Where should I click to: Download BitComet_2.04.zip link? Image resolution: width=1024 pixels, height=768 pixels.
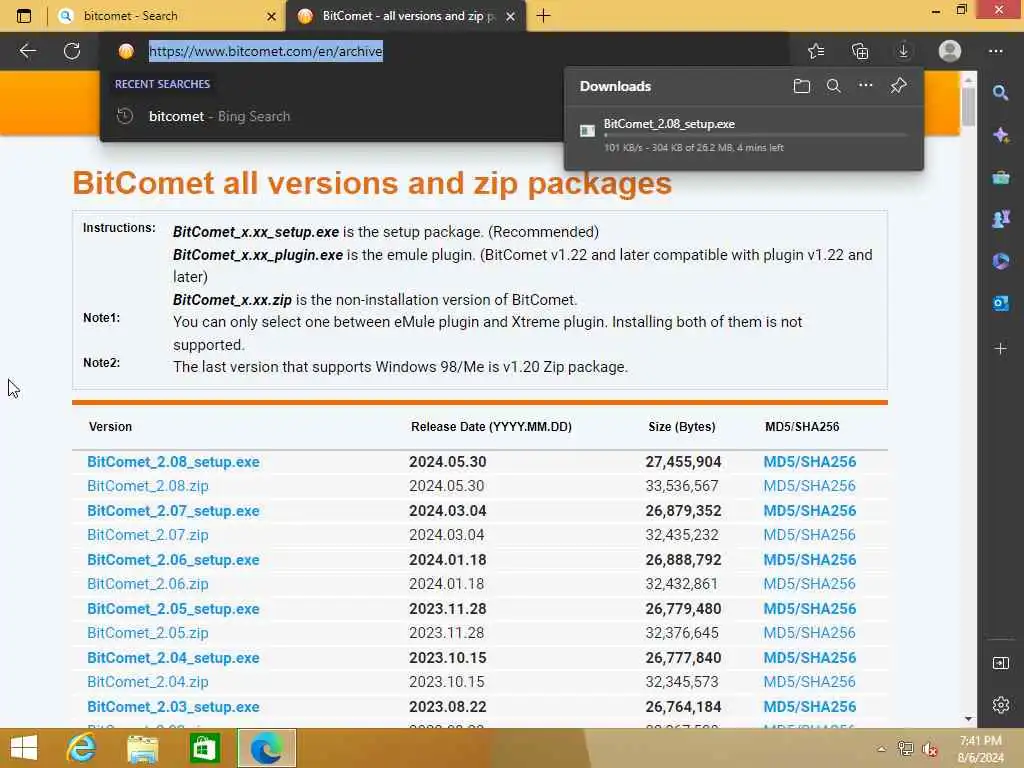click(x=148, y=682)
